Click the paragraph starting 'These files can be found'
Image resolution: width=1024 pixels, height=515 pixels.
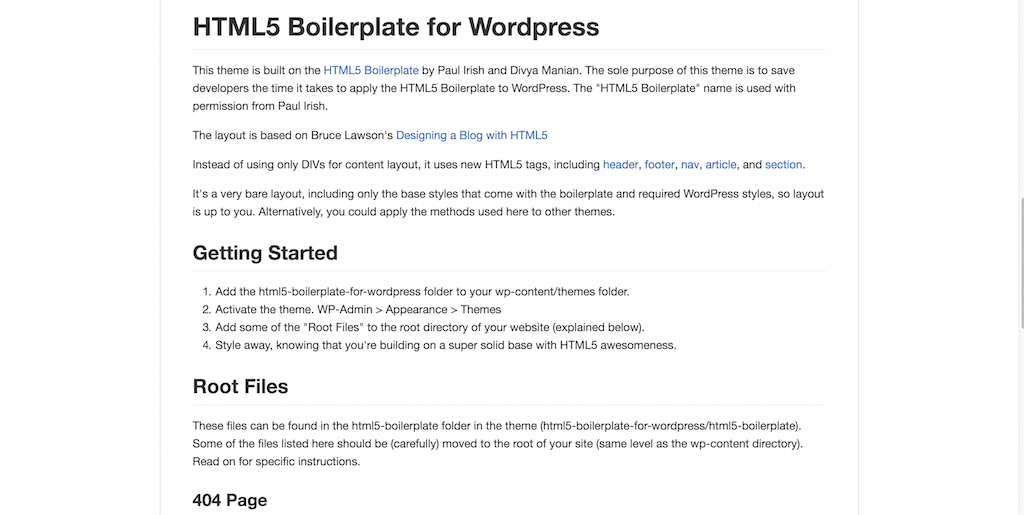tap(498, 444)
